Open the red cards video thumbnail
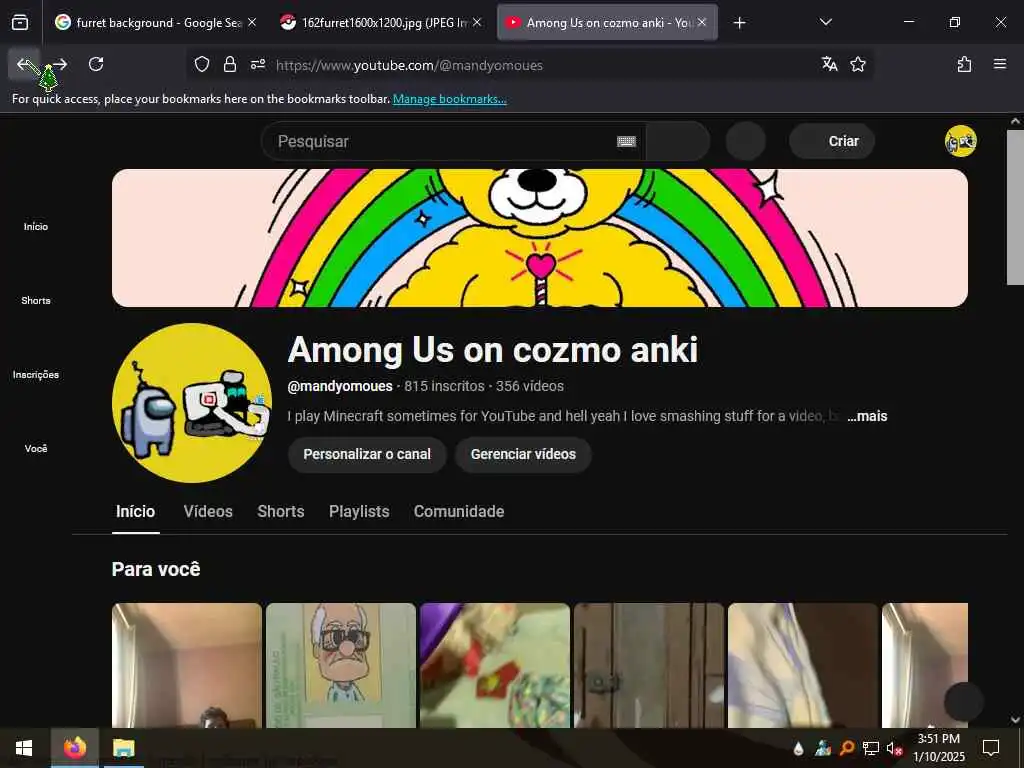 tap(495, 665)
